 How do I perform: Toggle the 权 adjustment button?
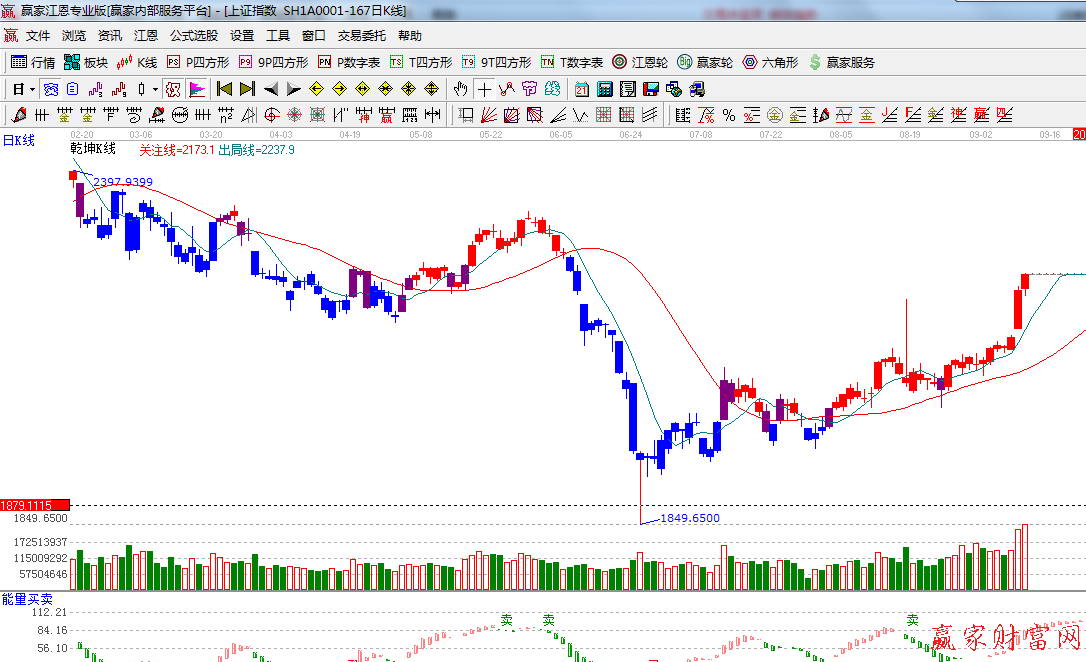(x=173, y=89)
